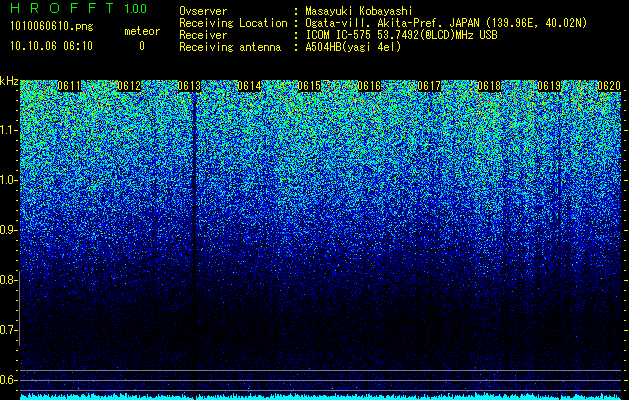Click the 0617 time marker
This screenshot has width=629, height=400.
[429, 86]
